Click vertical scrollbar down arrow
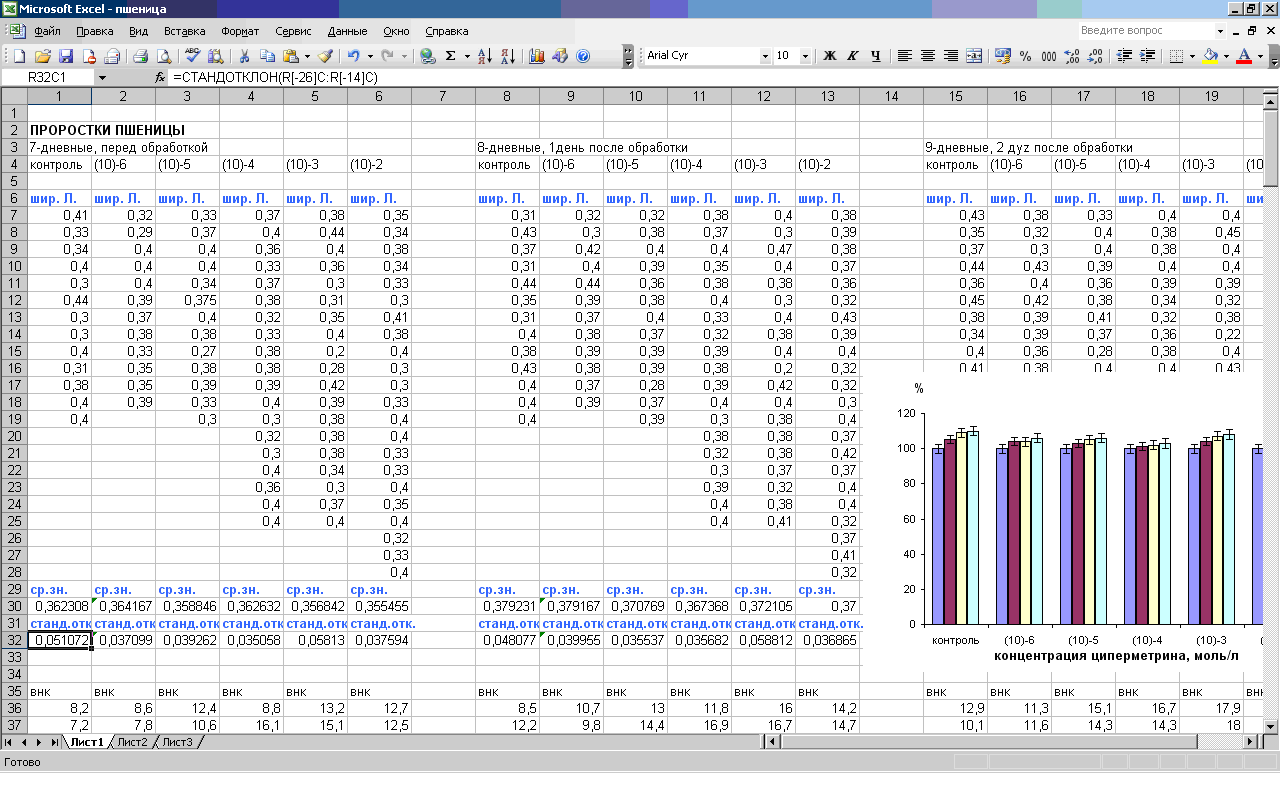 coord(1271,727)
